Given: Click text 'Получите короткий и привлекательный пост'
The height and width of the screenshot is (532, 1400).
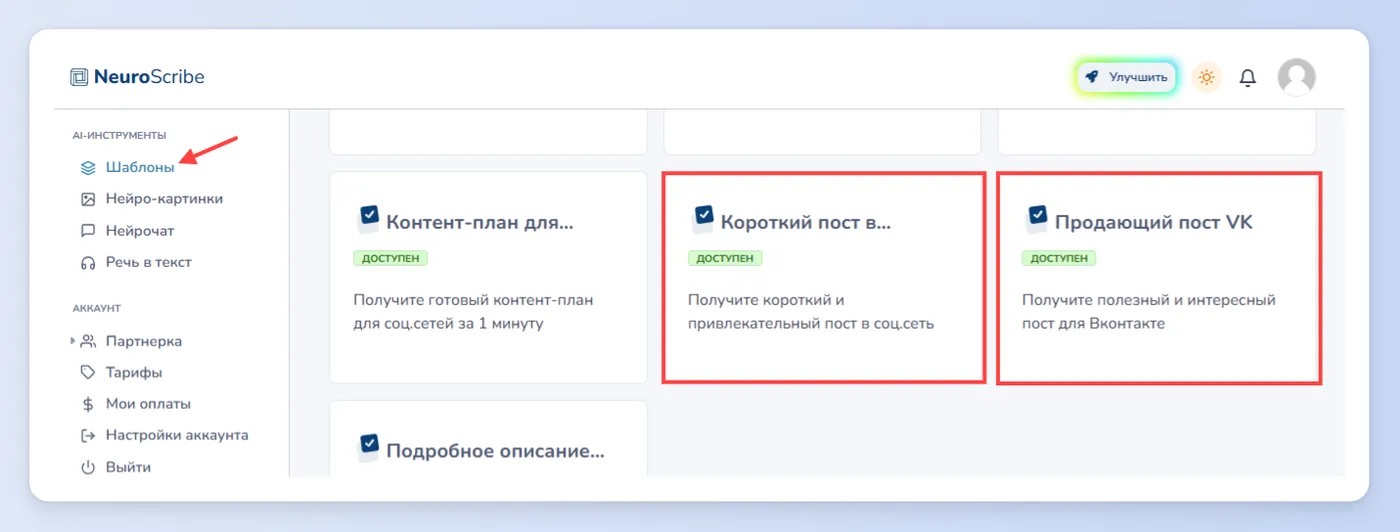Looking at the screenshot, I should pos(811,312).
